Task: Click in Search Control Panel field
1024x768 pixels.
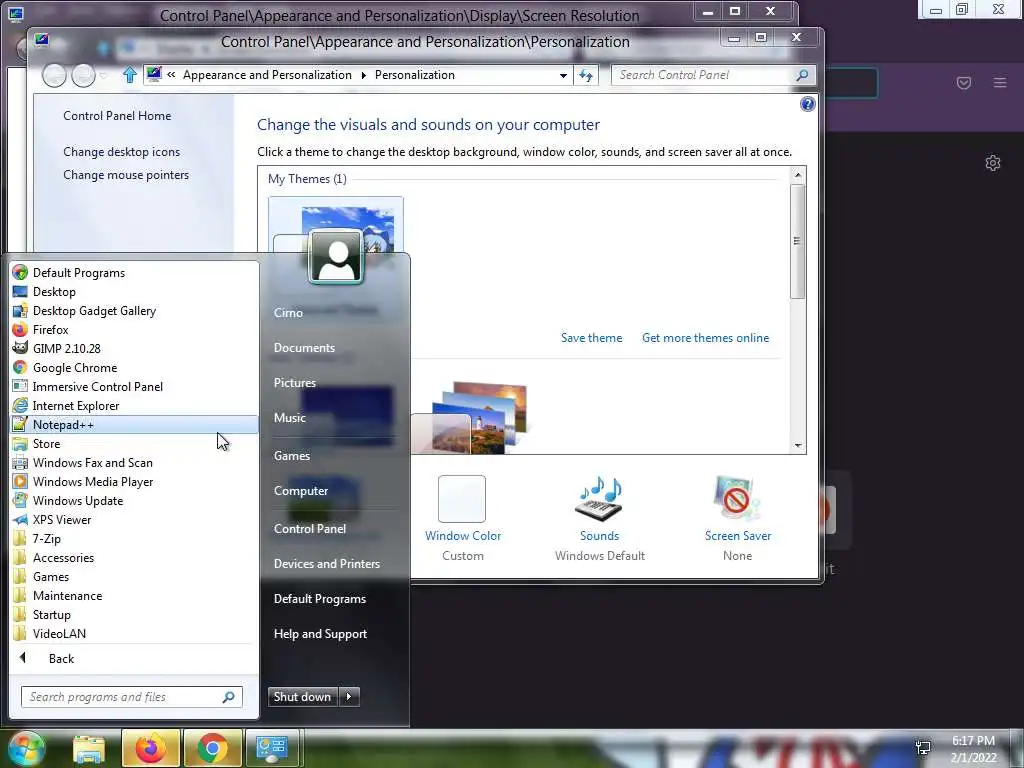Action: (712, 75)
